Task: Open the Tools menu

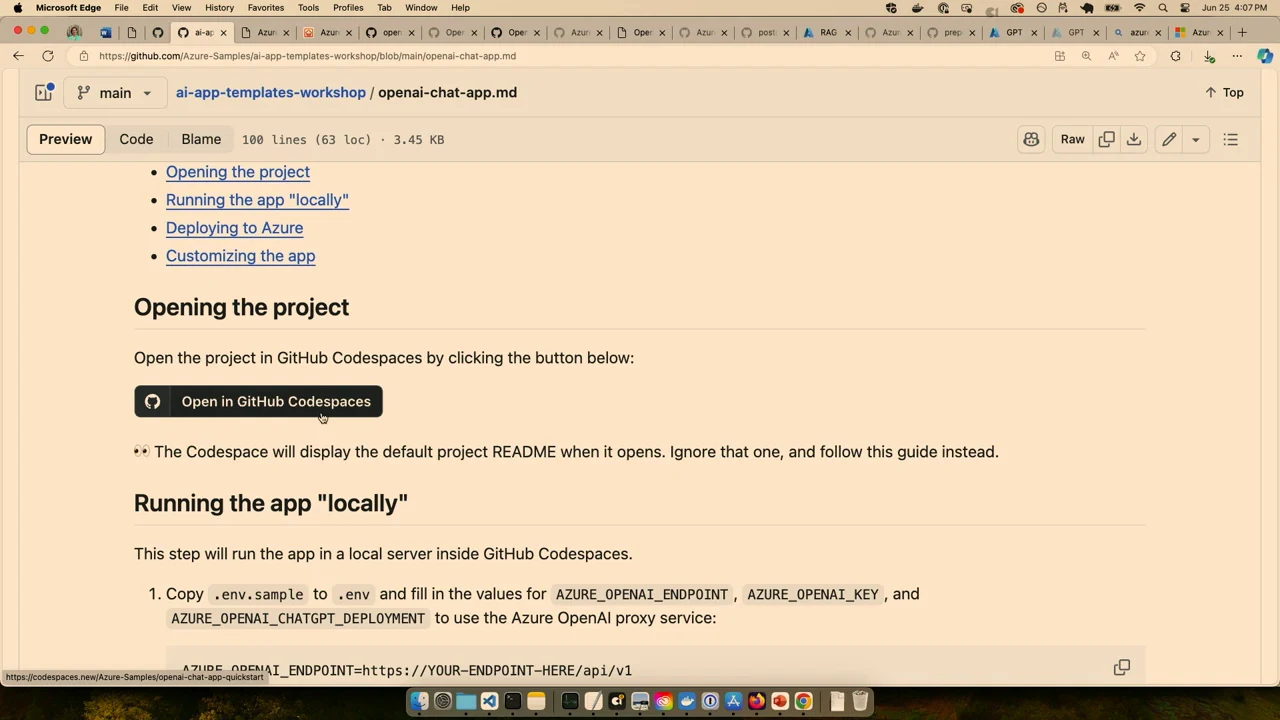Action: click(x=308, y=7)
